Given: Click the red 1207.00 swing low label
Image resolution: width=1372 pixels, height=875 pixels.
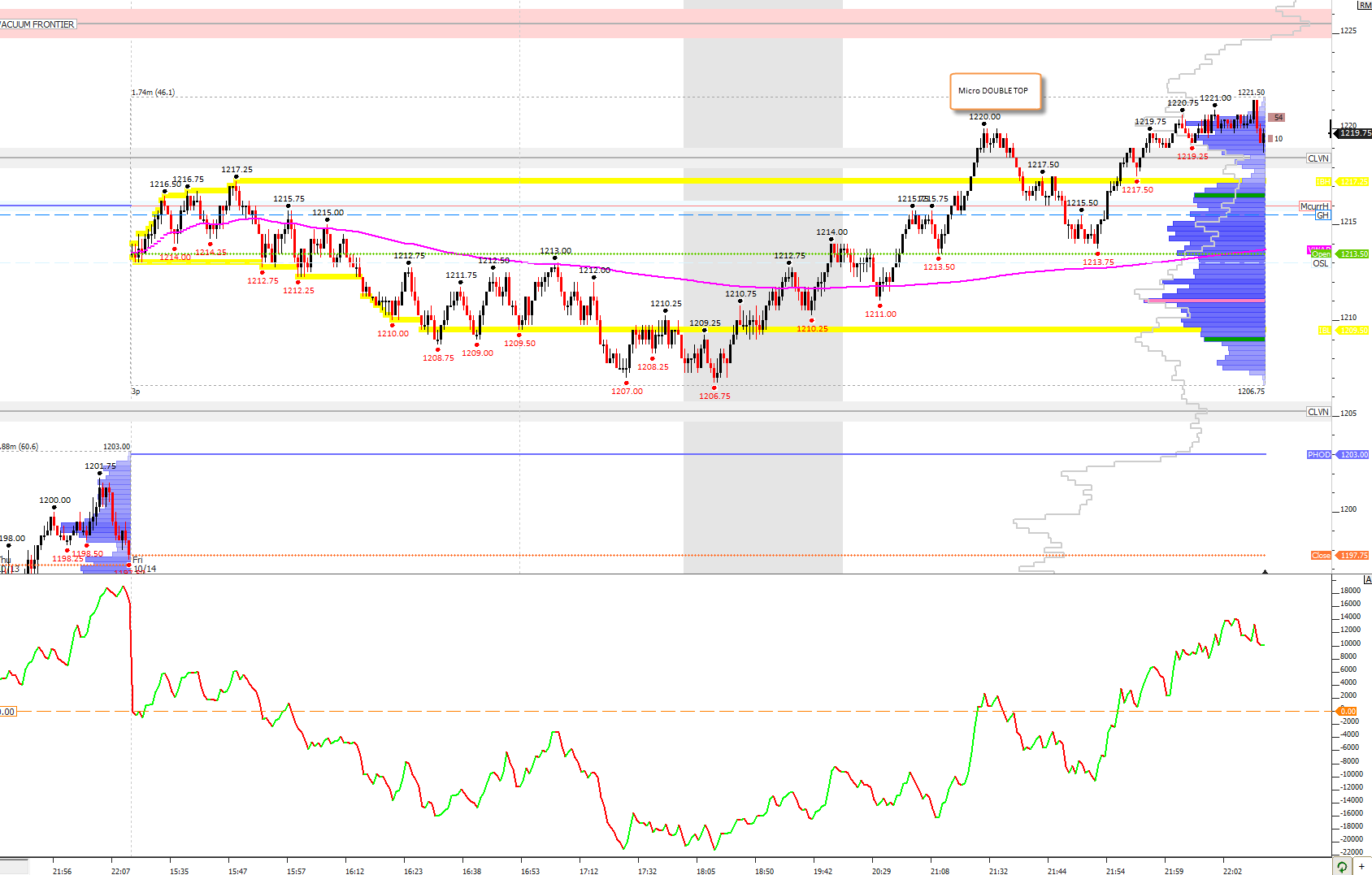Looking at the screenshot, I should (627, 392).
